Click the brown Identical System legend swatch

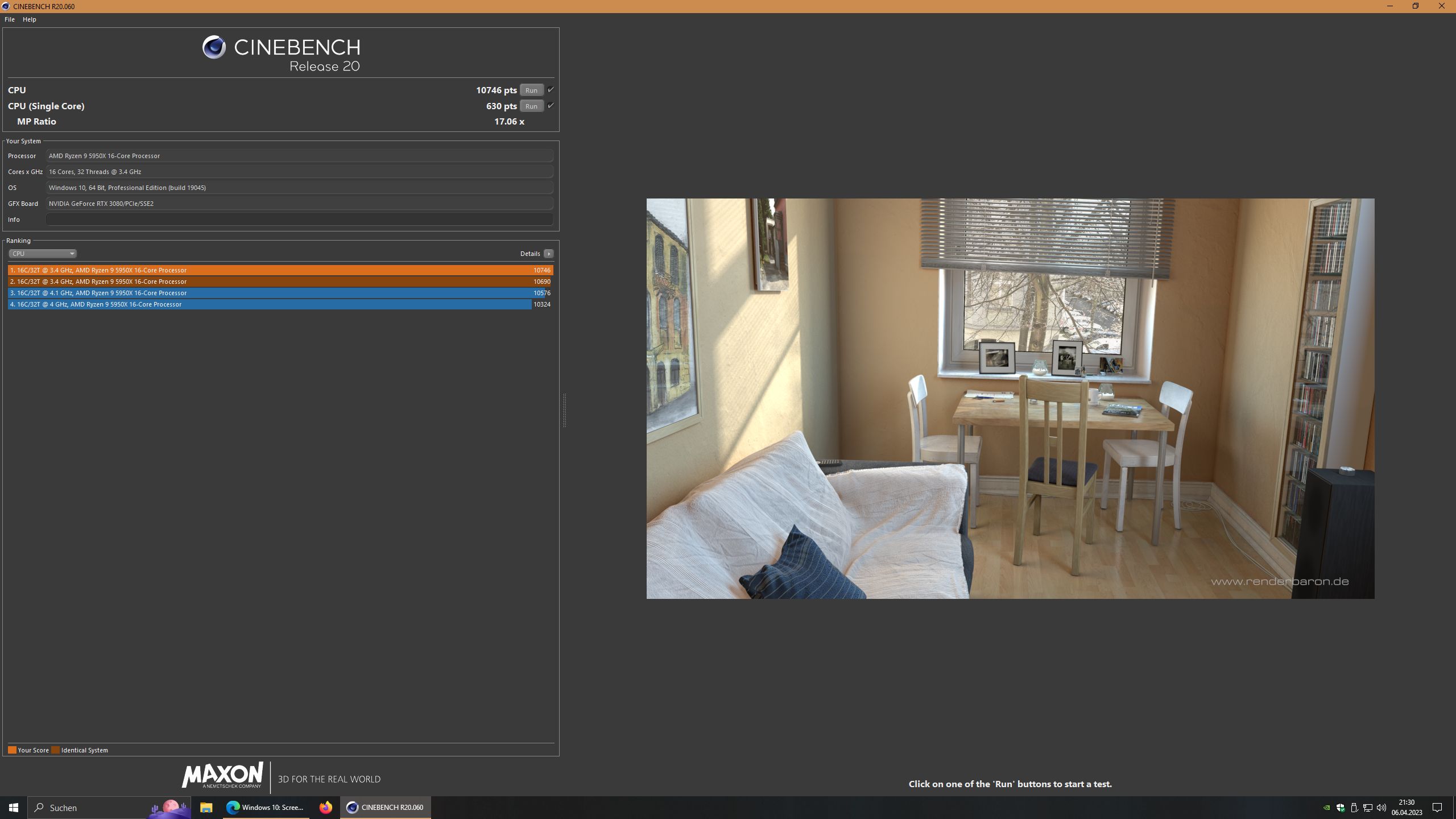click(x=56, y=750)
